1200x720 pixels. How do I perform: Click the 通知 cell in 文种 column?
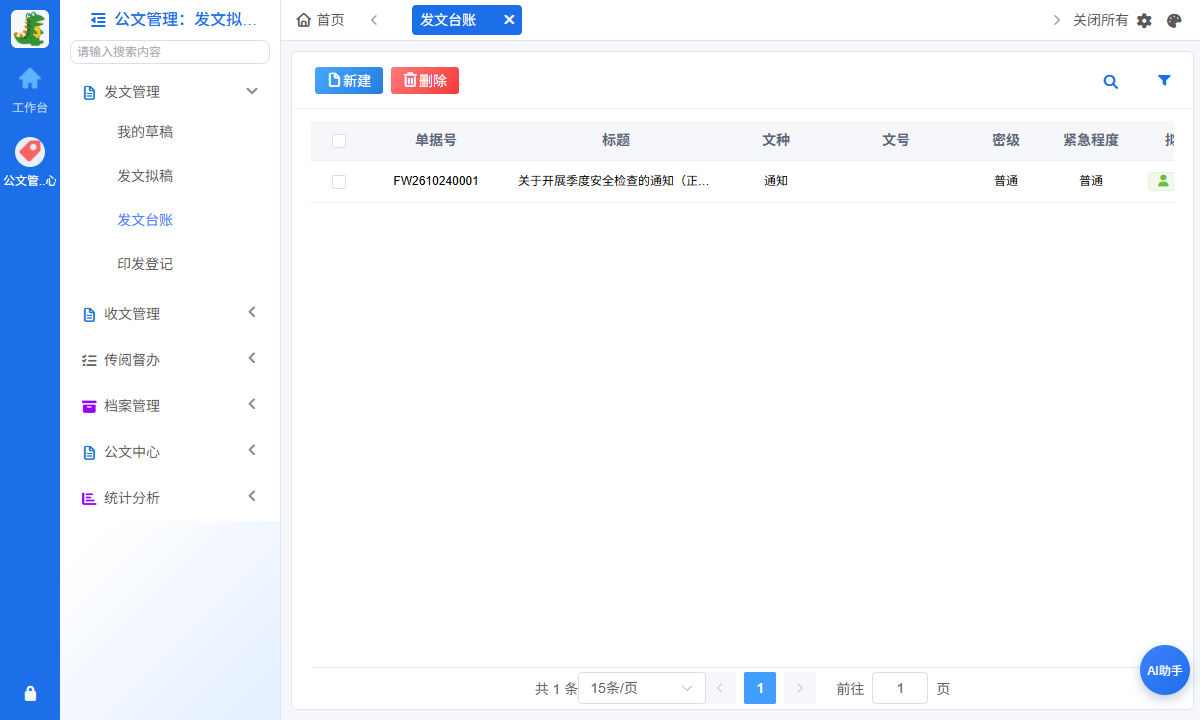tap(776, 181)
